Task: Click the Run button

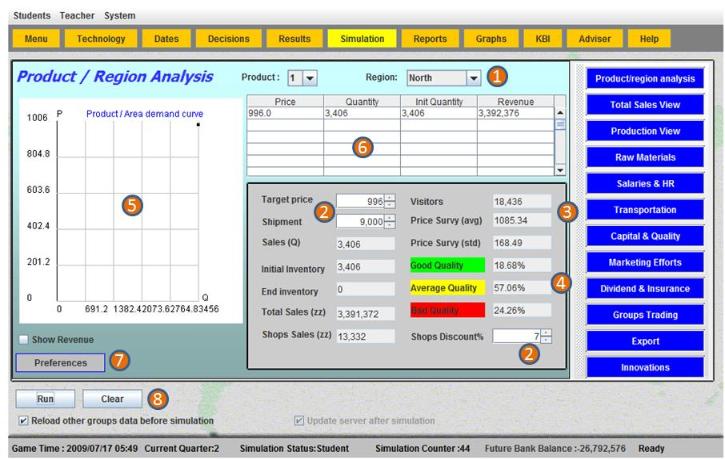Action: [44, 399]
